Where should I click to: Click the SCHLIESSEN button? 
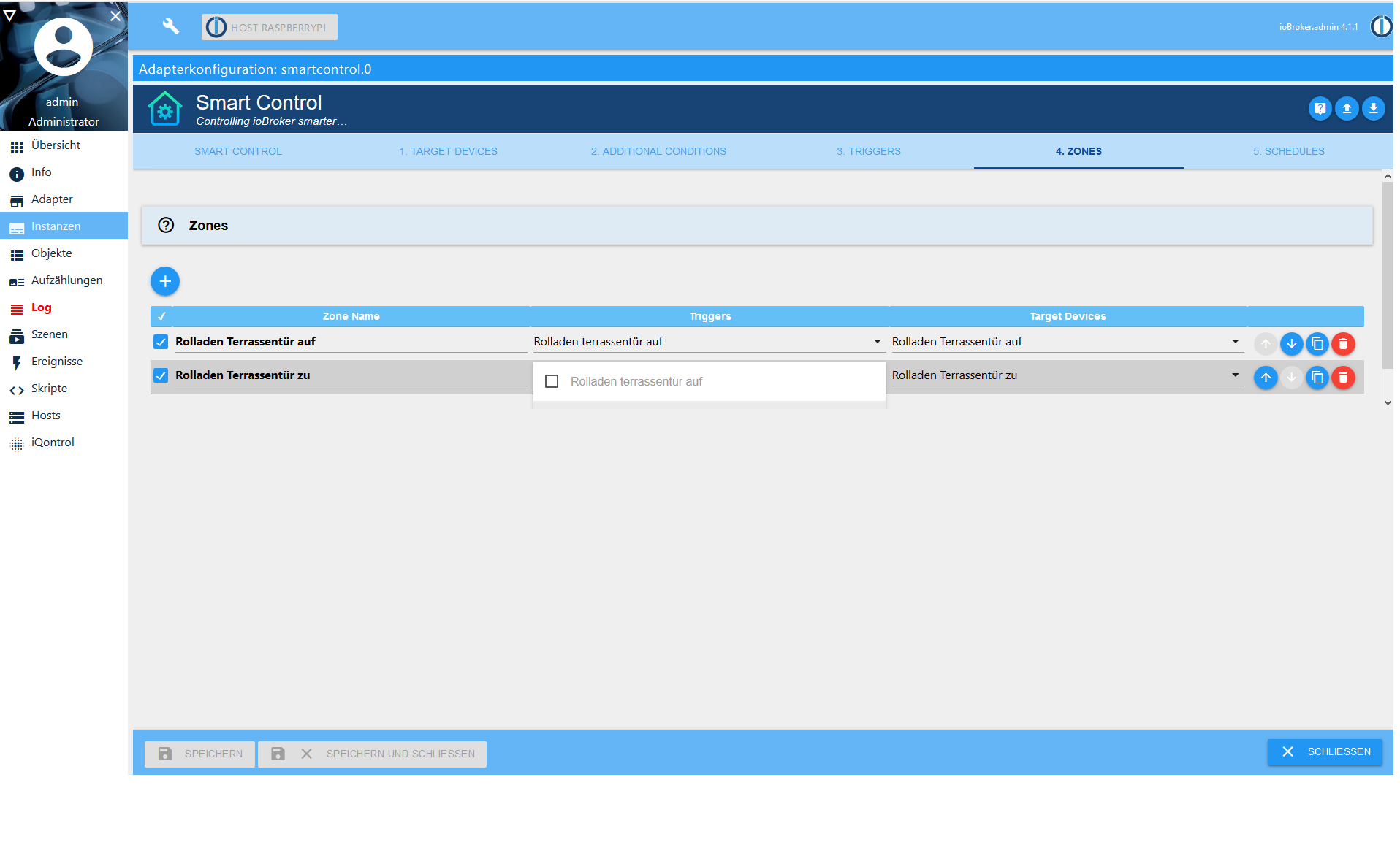[x=1325, y=751]
